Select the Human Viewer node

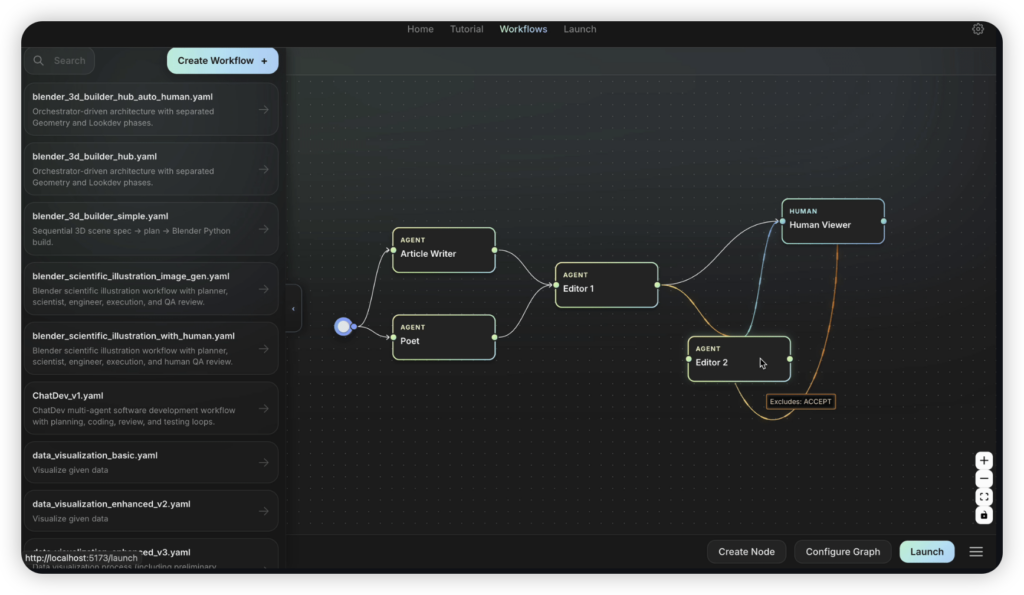click(x=832, y=220)
